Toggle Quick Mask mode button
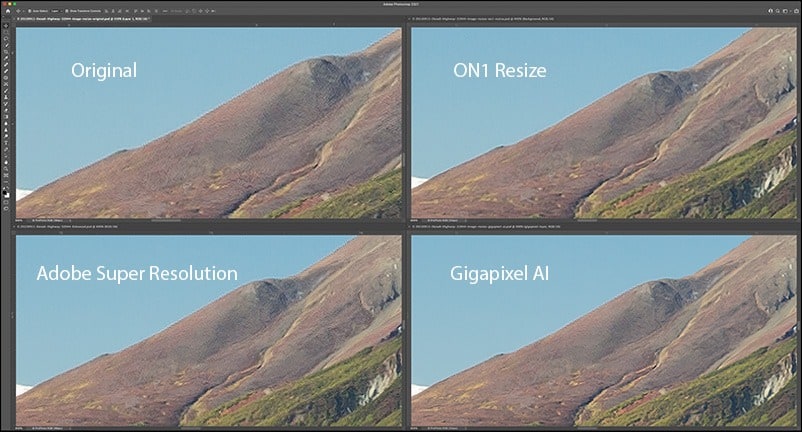802x432 pixels. click(5, 200)
